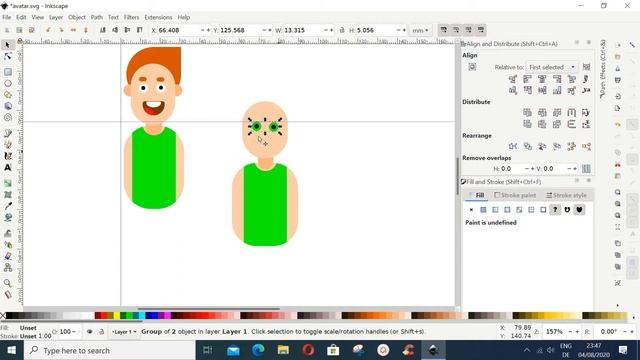
Task: Align bottom edges of objects
Action: tap(557, 90)
